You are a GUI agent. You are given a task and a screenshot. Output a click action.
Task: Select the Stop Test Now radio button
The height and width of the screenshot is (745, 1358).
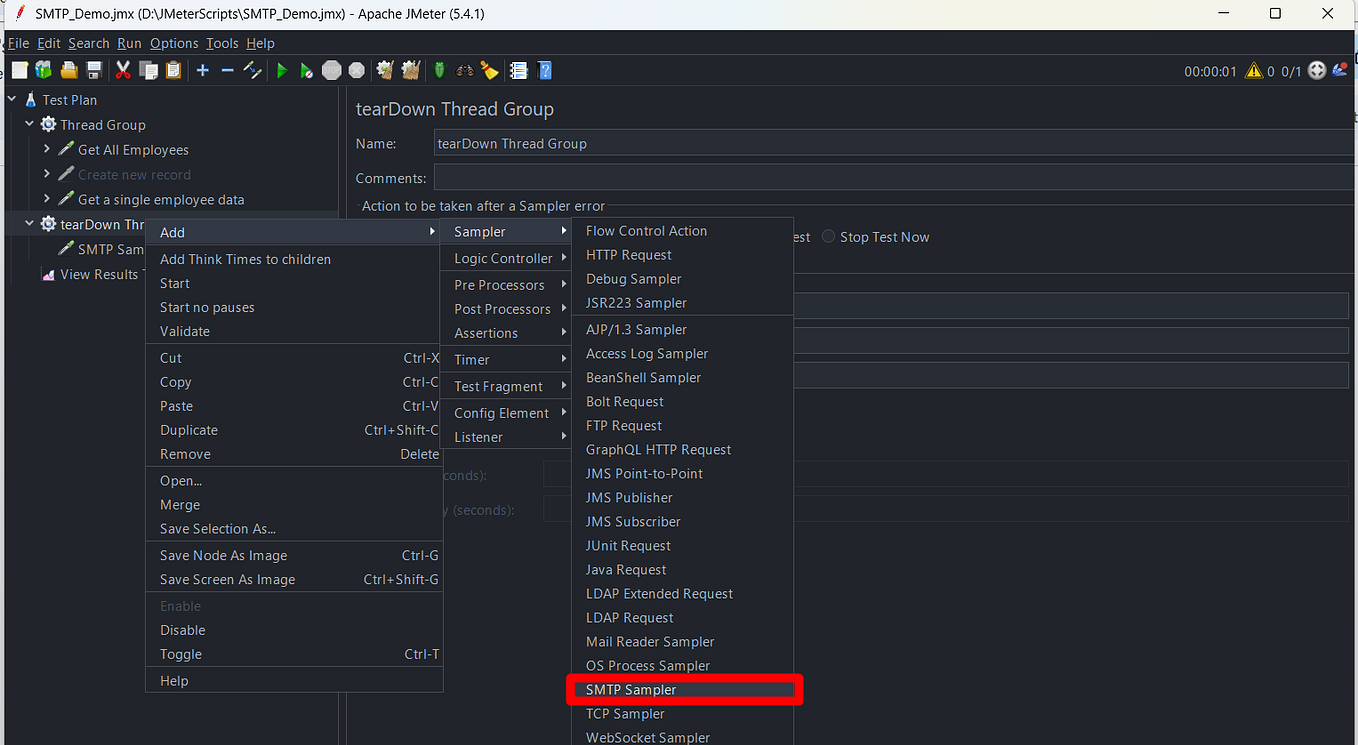(x=828, y=237)
